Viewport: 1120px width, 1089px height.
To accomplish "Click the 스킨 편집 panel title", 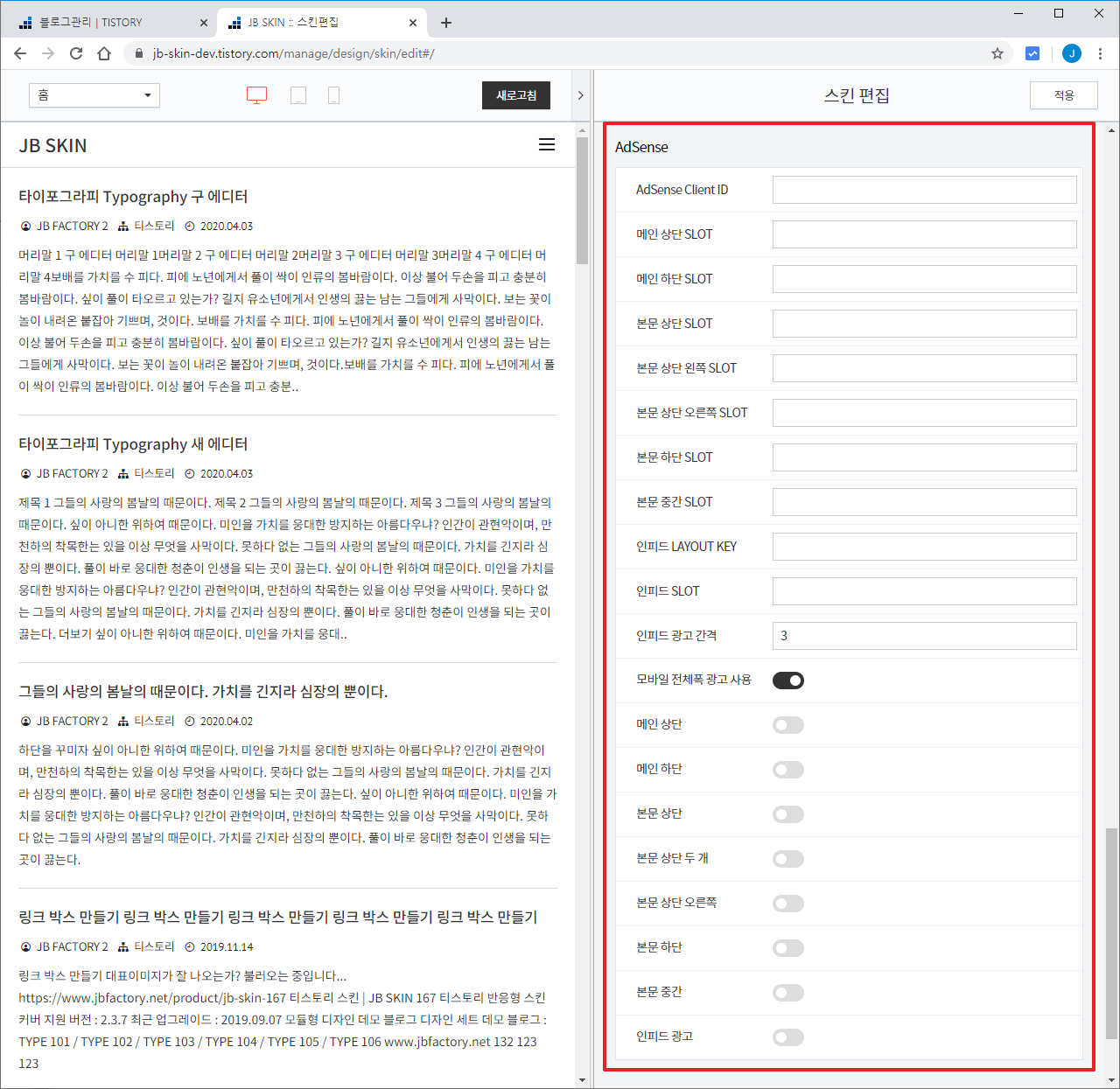I will (857, 95).
